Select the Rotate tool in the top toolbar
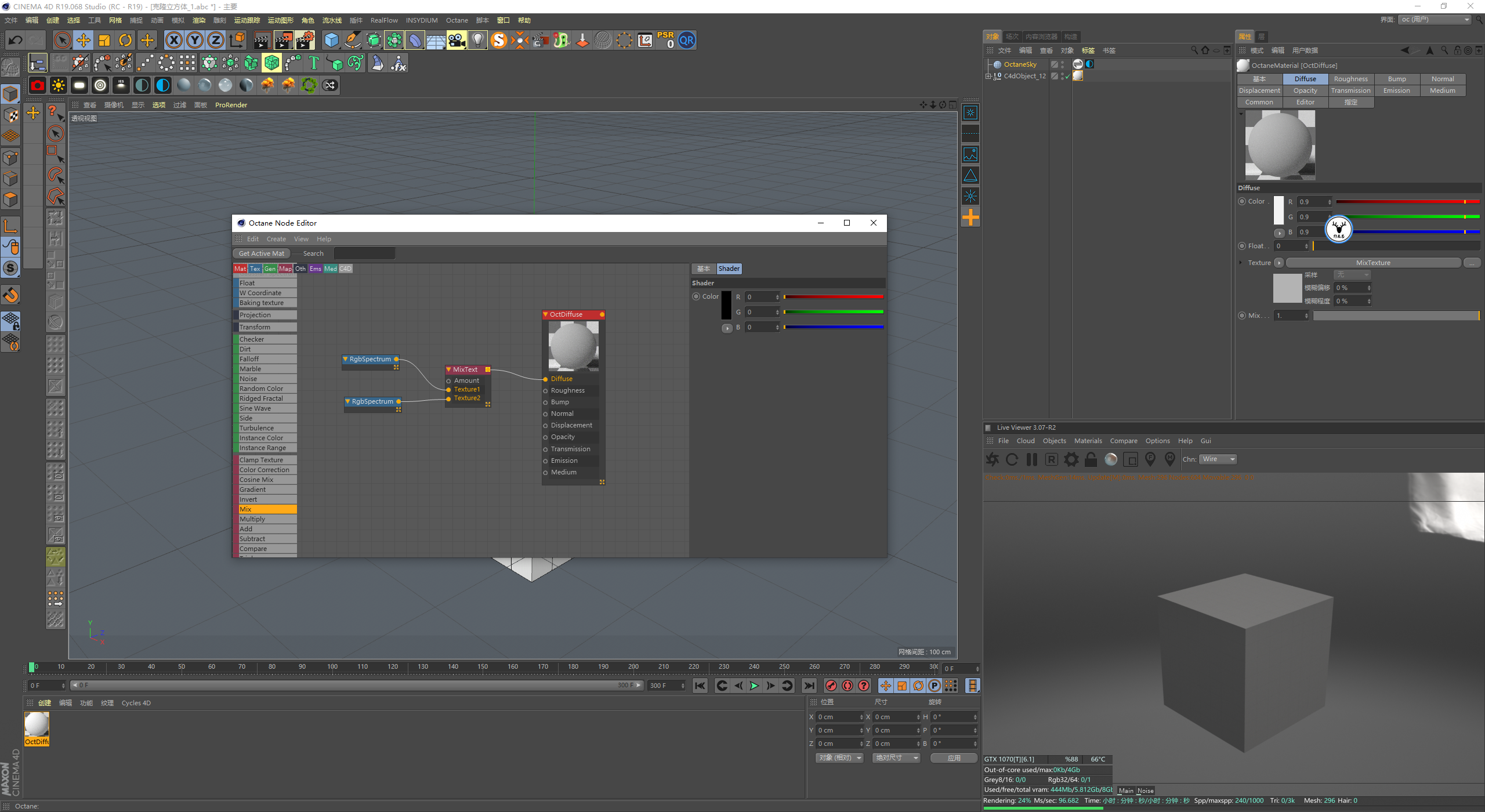 point(125,41)
